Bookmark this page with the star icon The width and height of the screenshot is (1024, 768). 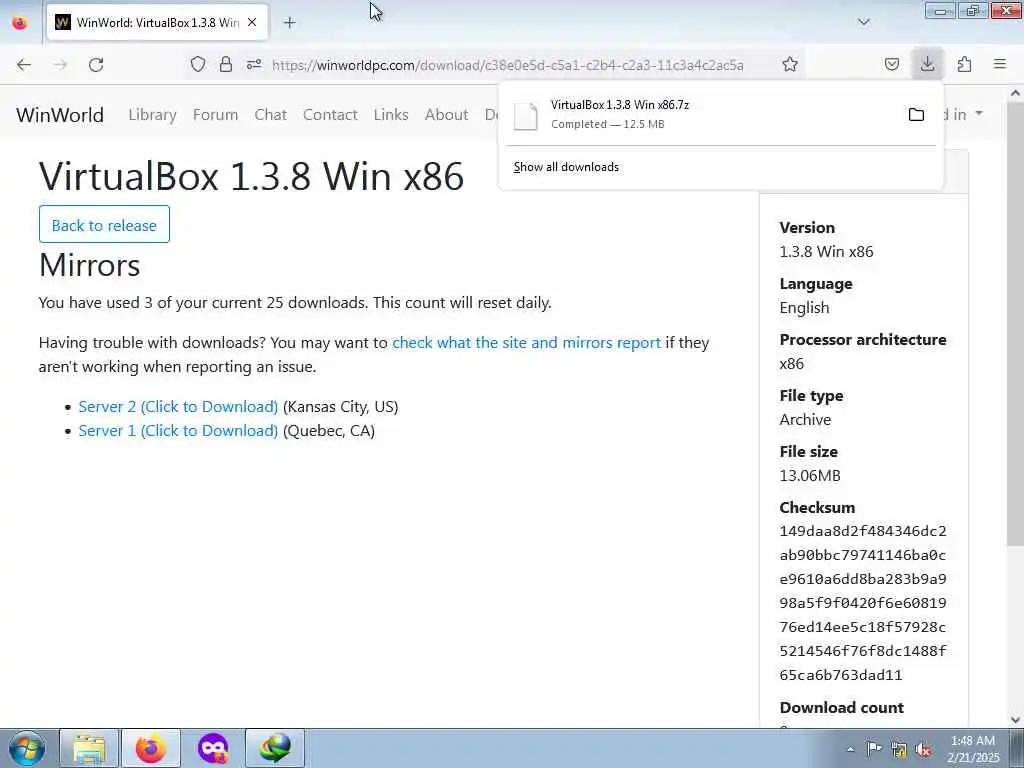coord(790,64)
